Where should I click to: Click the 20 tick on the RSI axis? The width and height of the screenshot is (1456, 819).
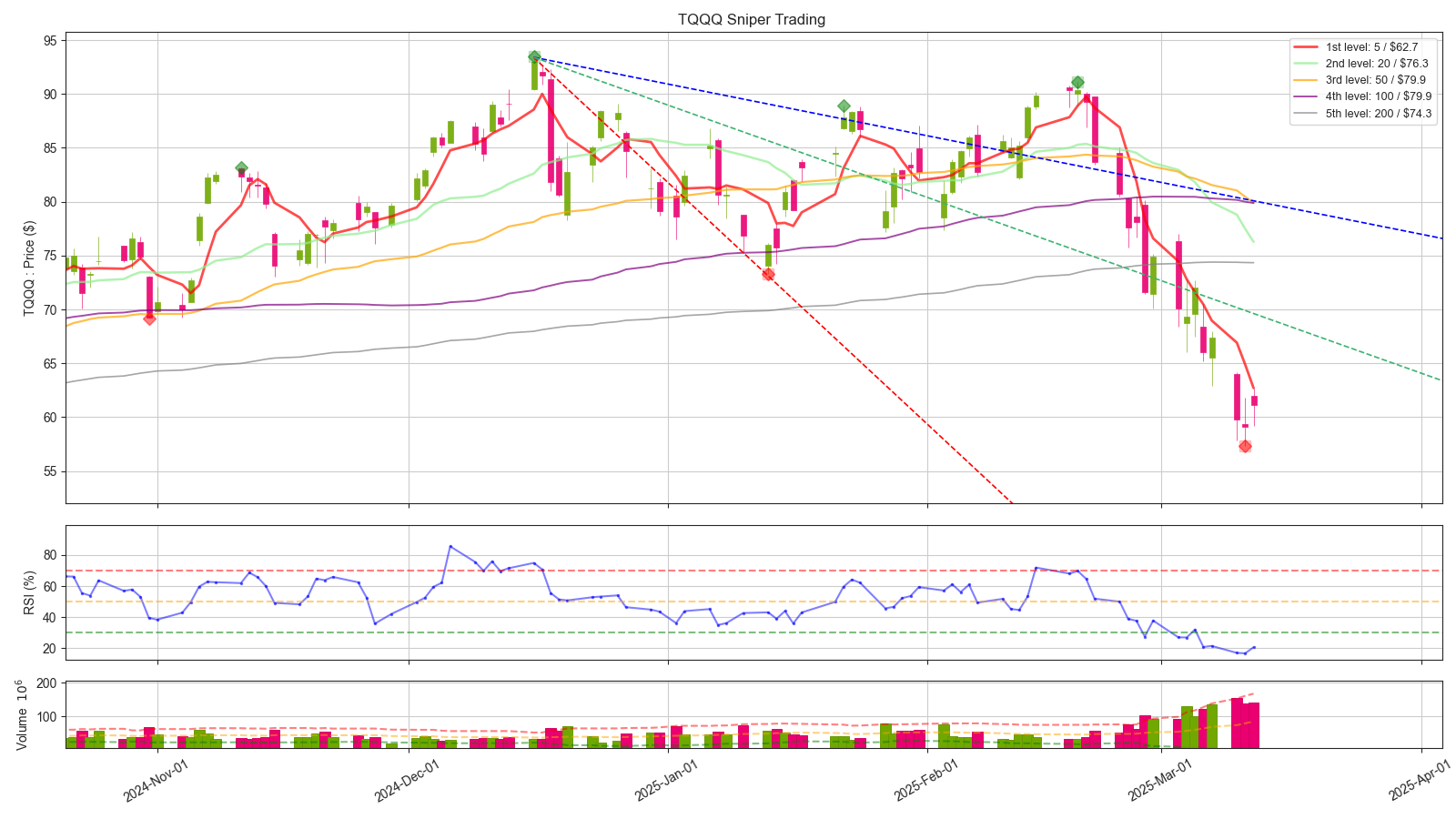(49, 649)
